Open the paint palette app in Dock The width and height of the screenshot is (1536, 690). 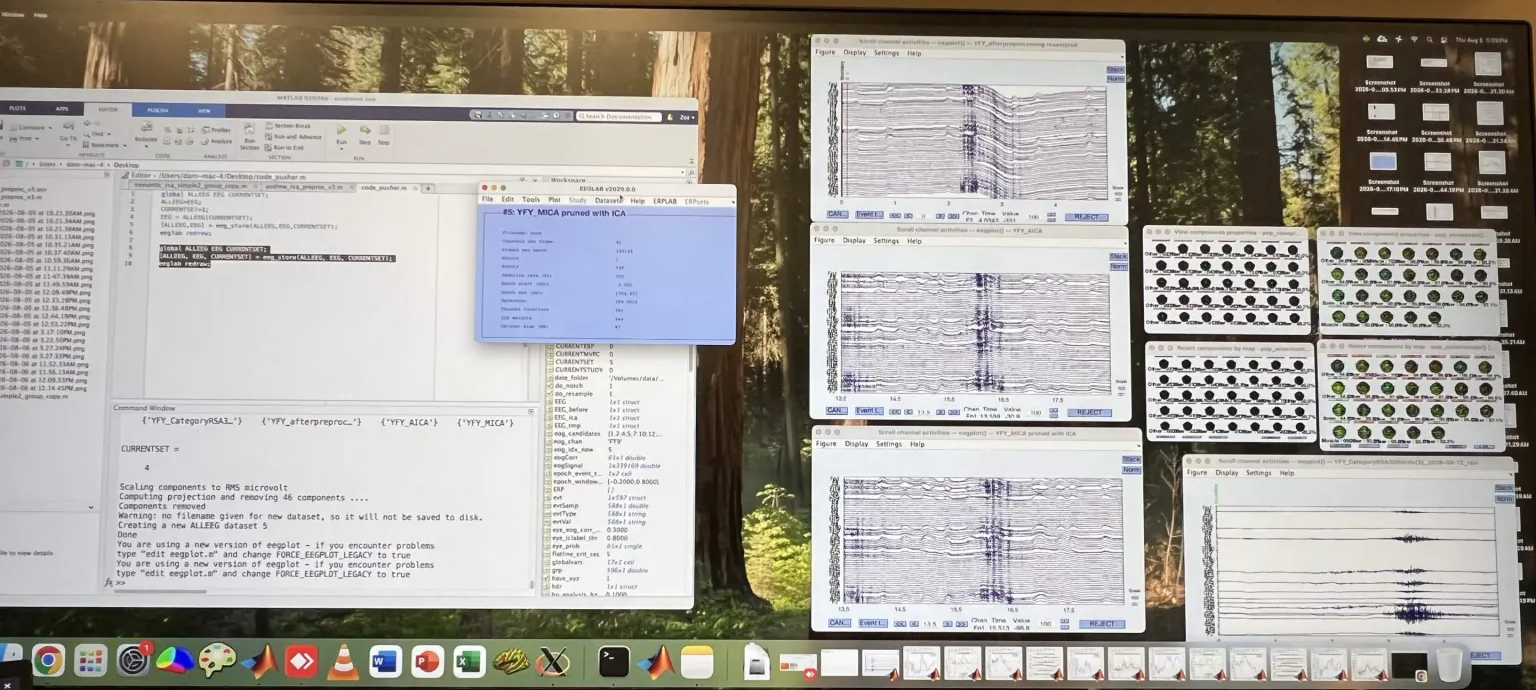click(x=217, y=660)
